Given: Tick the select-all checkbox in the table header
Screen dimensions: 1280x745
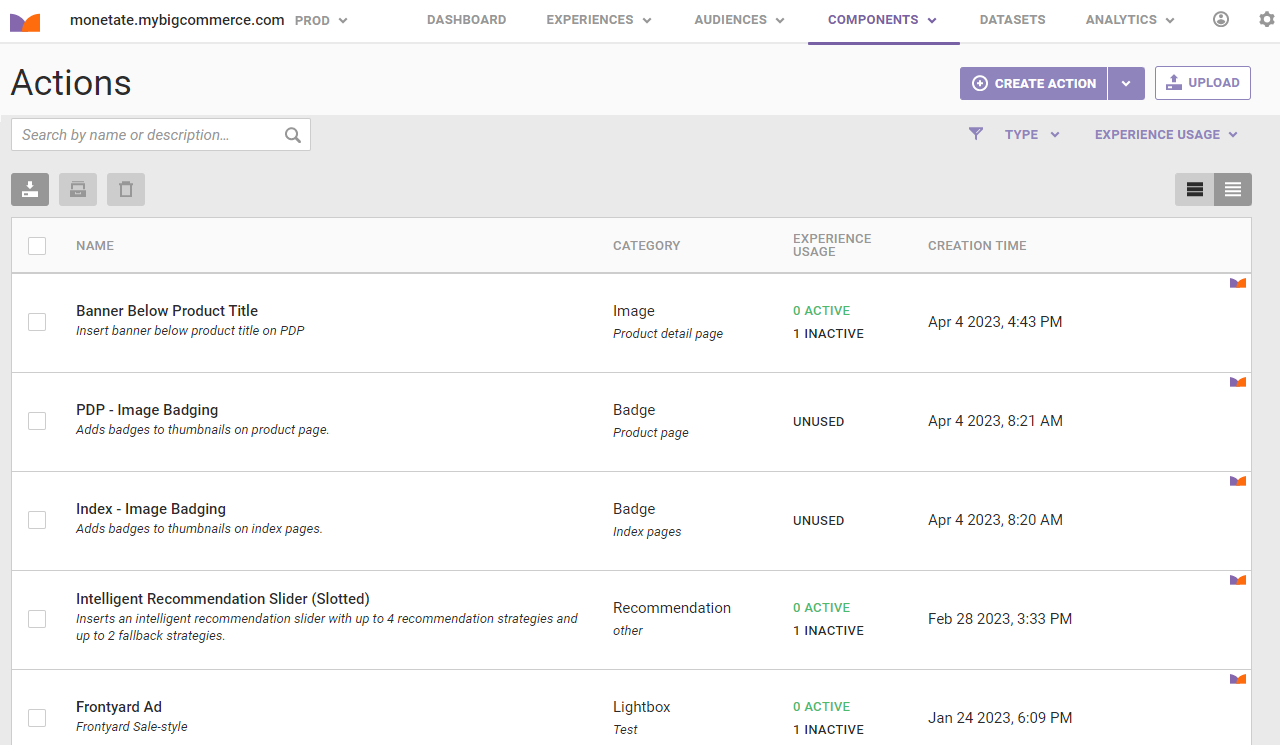Looking at the screenshot, I should pyautogui.click(x=37, y=246).
